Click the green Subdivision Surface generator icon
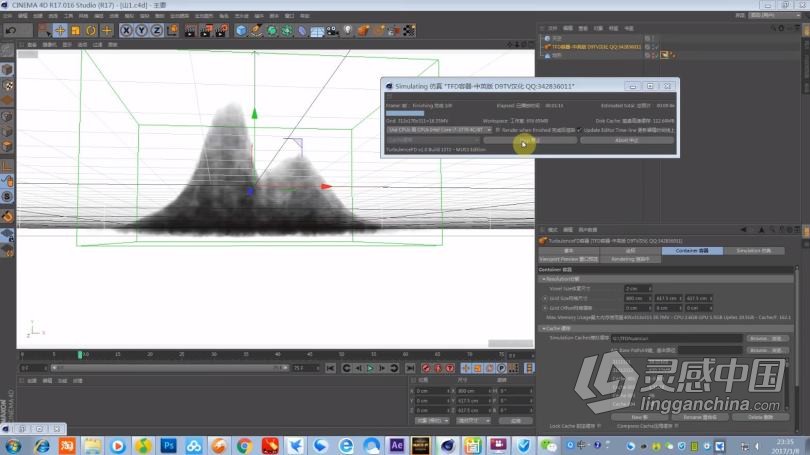810x455 pixels. (x=271, y=30)
